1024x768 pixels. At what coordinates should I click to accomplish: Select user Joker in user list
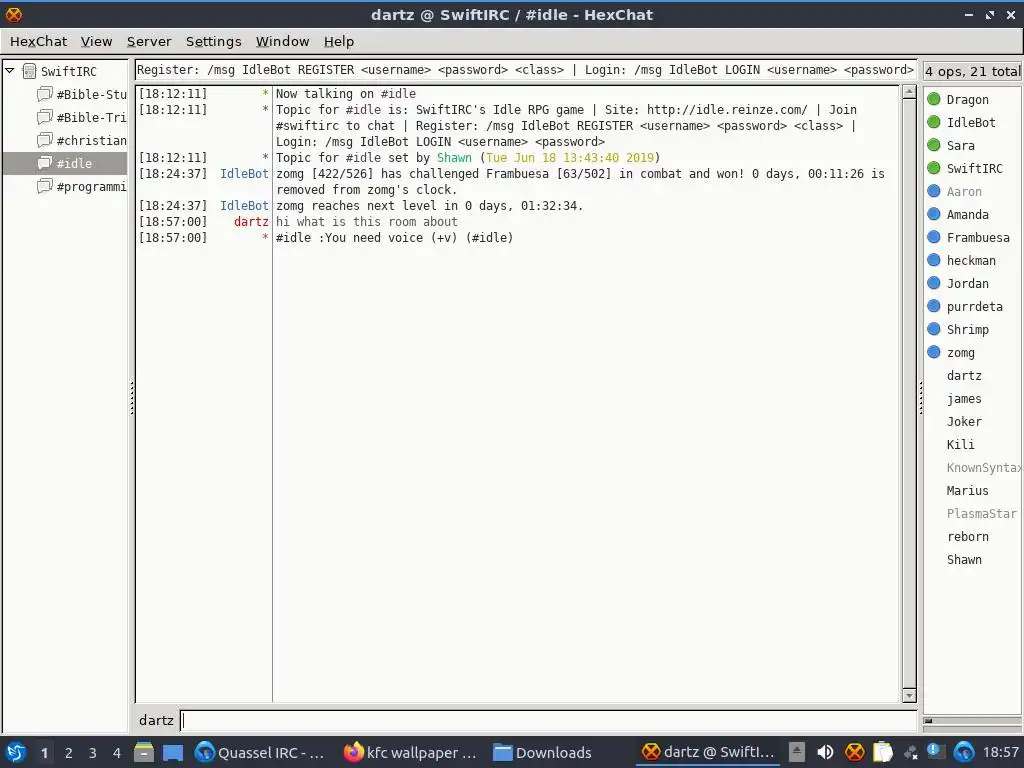[x=964, y=422]
